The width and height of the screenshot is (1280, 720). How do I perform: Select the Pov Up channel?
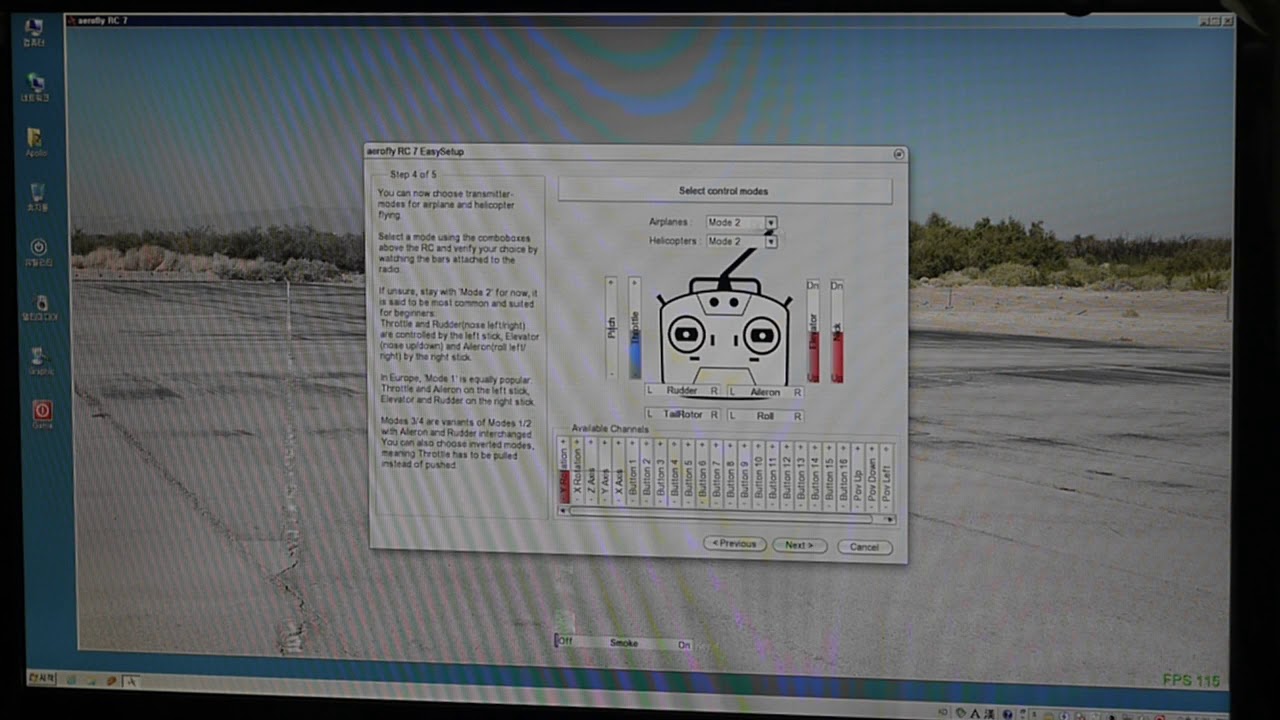click(857, 477)
